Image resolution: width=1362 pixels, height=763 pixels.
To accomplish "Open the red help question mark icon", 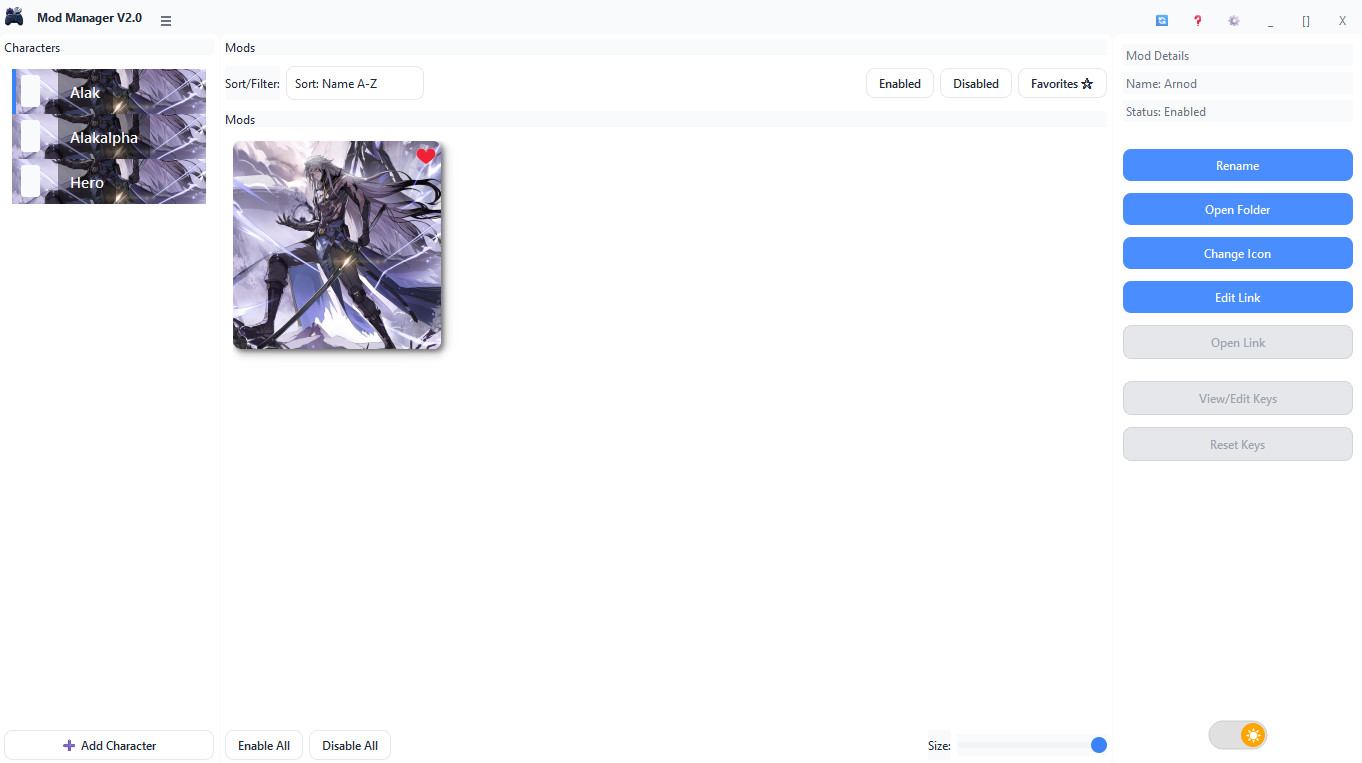I will pos(1197,19).
